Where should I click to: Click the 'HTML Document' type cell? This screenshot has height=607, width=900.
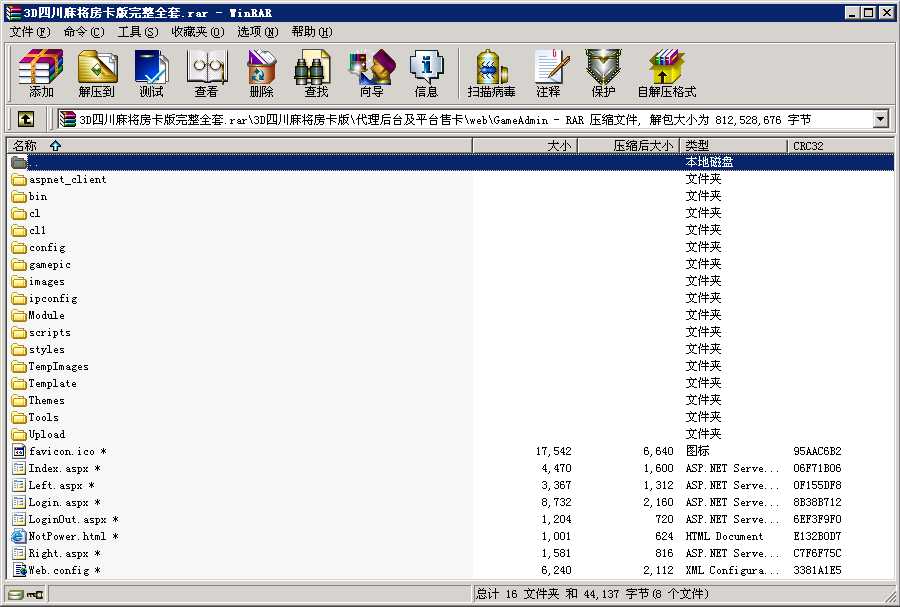point(724,536)
